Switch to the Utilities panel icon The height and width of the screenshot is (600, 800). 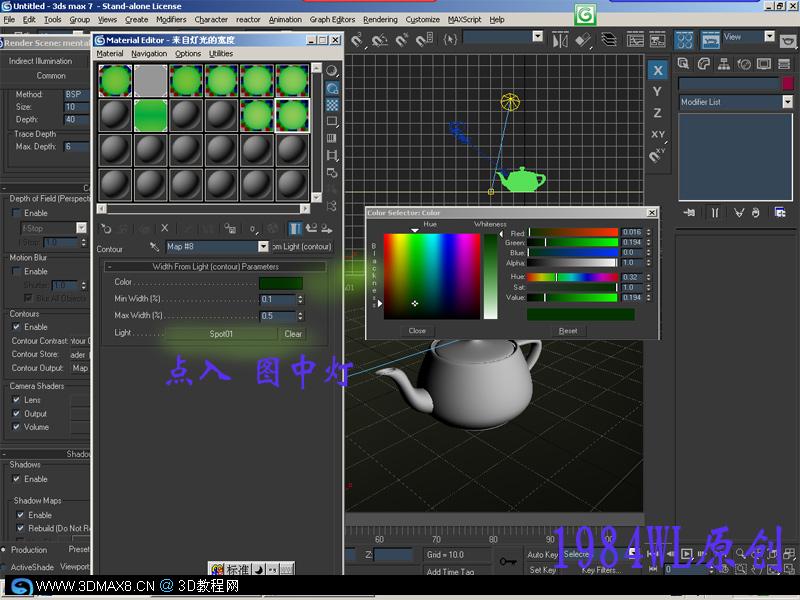point(784,64)
